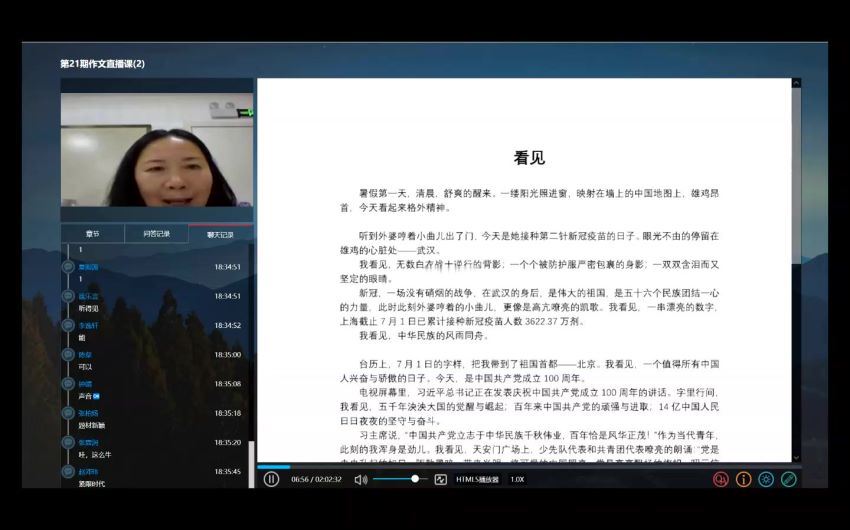
Task: Click chat message text 听得见
Action: click(x=88, y=308)
